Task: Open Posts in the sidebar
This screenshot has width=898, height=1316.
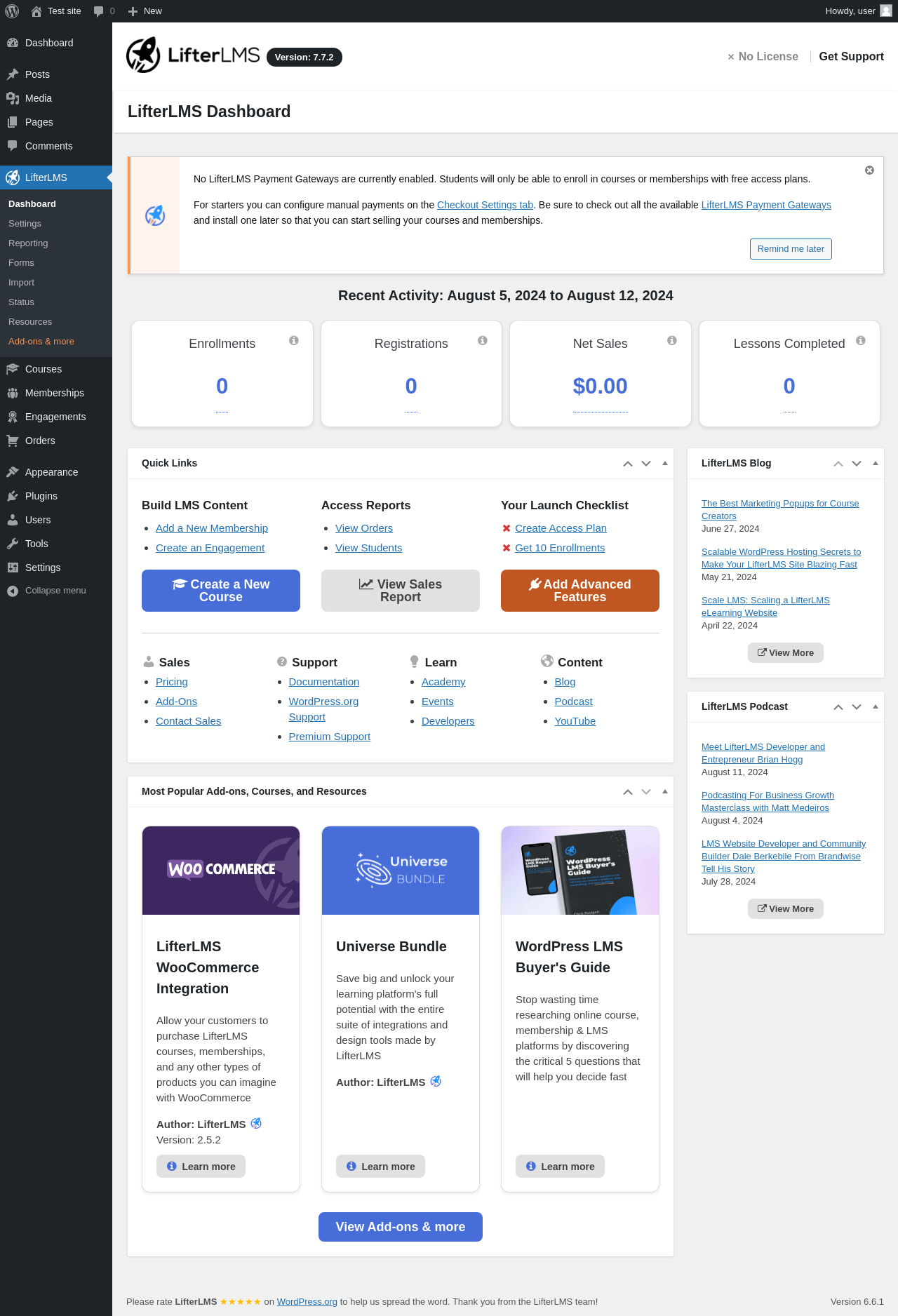Action: tap(56, 74)
